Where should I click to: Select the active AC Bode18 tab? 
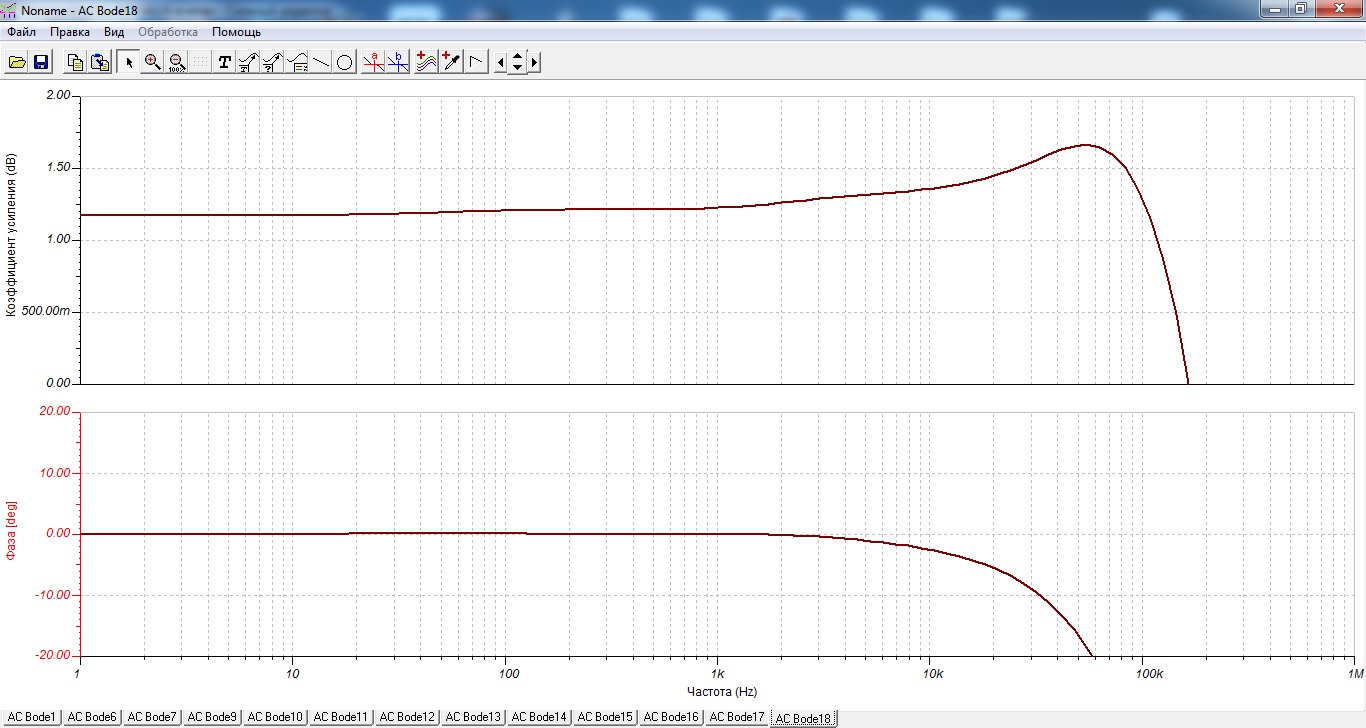[803, 718]
